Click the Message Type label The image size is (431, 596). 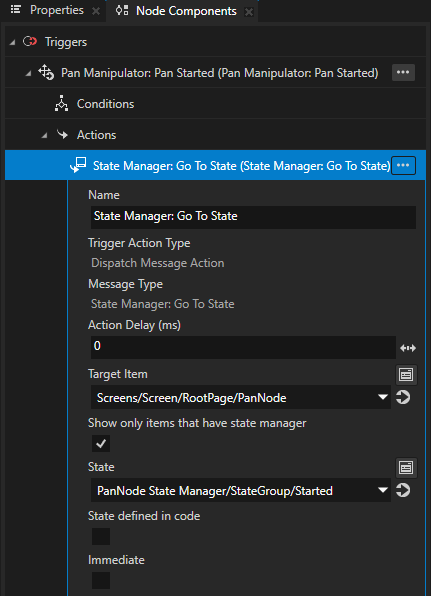coord(125,284)
